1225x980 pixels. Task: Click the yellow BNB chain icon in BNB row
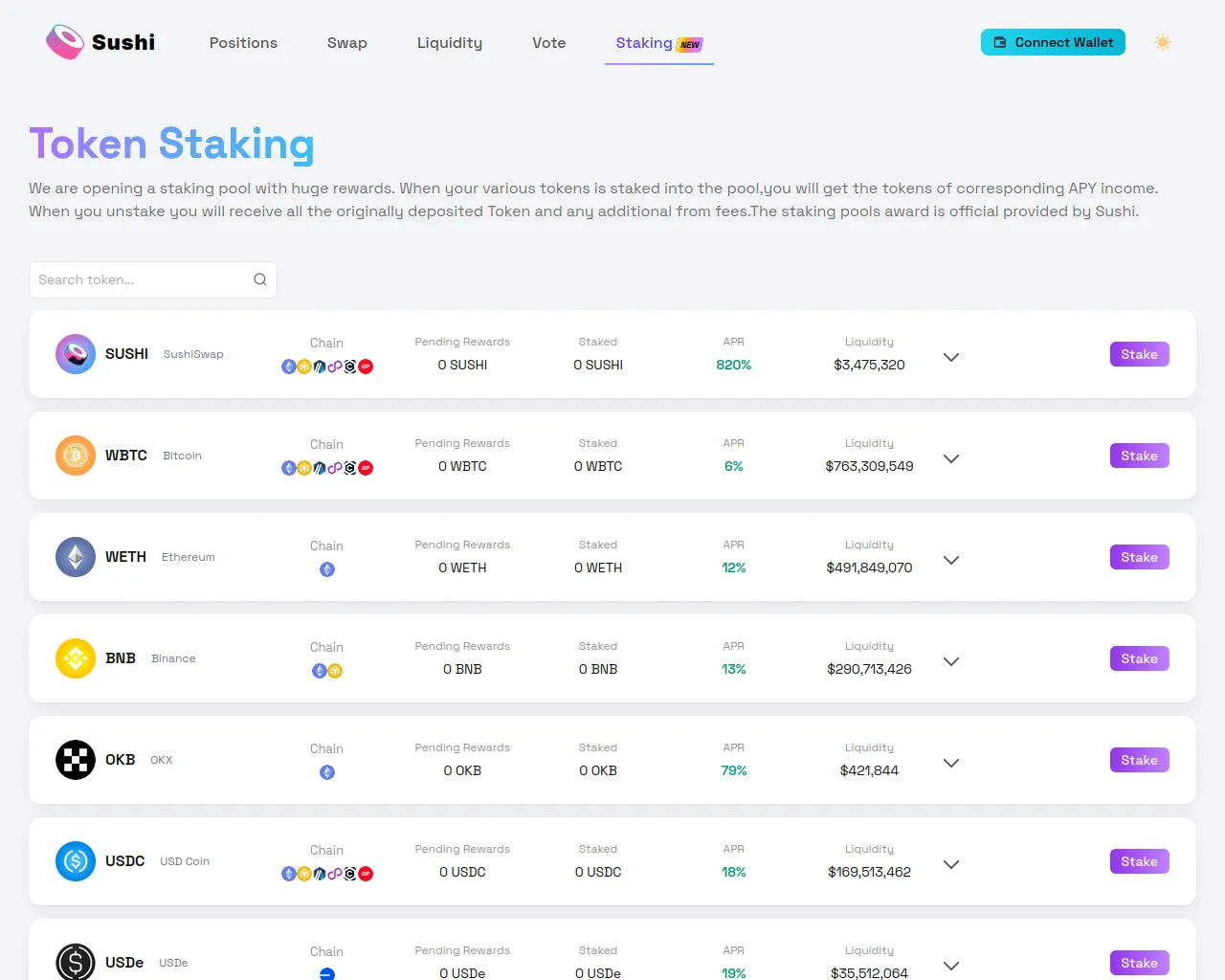(335, 671)
